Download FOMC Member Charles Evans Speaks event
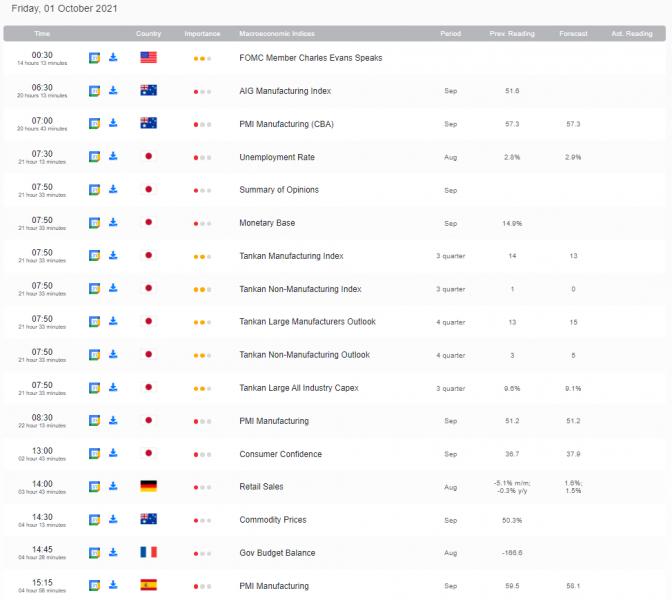 113,57
